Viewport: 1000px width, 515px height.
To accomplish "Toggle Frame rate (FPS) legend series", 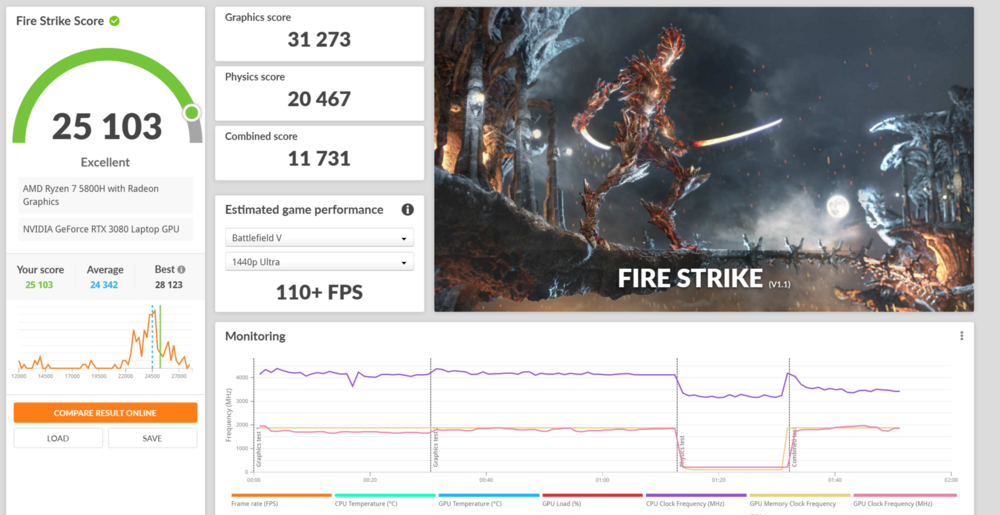I will click(x=281, y=504).
